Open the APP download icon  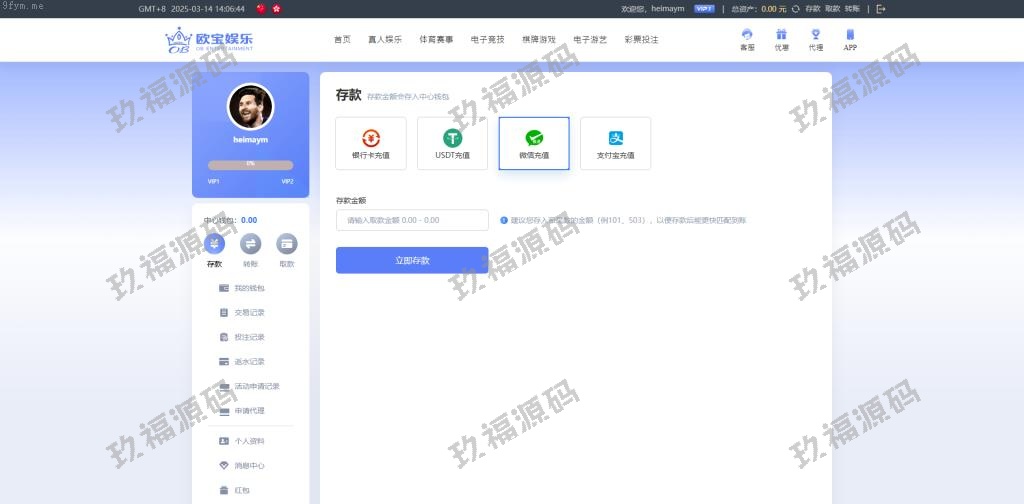(850, 36)
